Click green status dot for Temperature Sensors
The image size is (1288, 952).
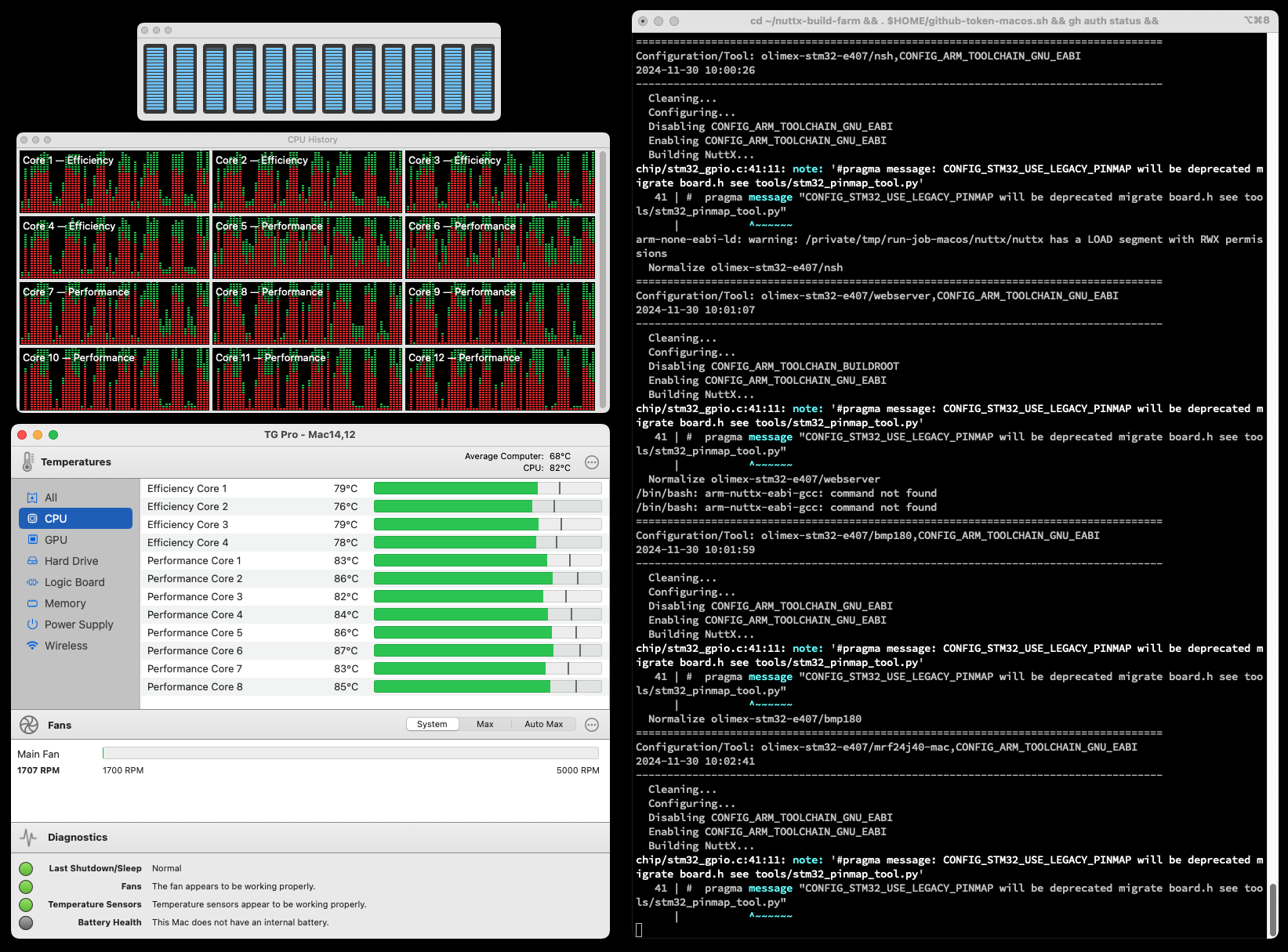(26, 904)
